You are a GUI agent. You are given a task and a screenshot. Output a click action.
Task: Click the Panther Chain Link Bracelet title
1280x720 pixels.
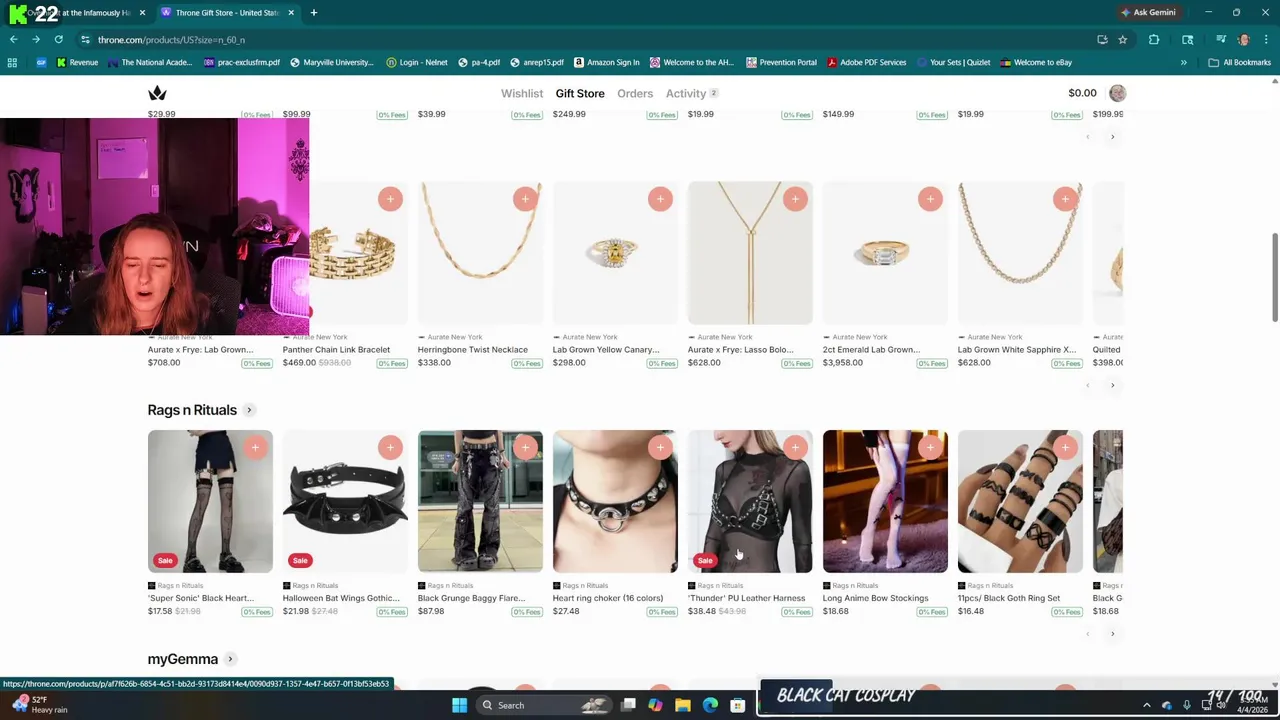(336, 350)
